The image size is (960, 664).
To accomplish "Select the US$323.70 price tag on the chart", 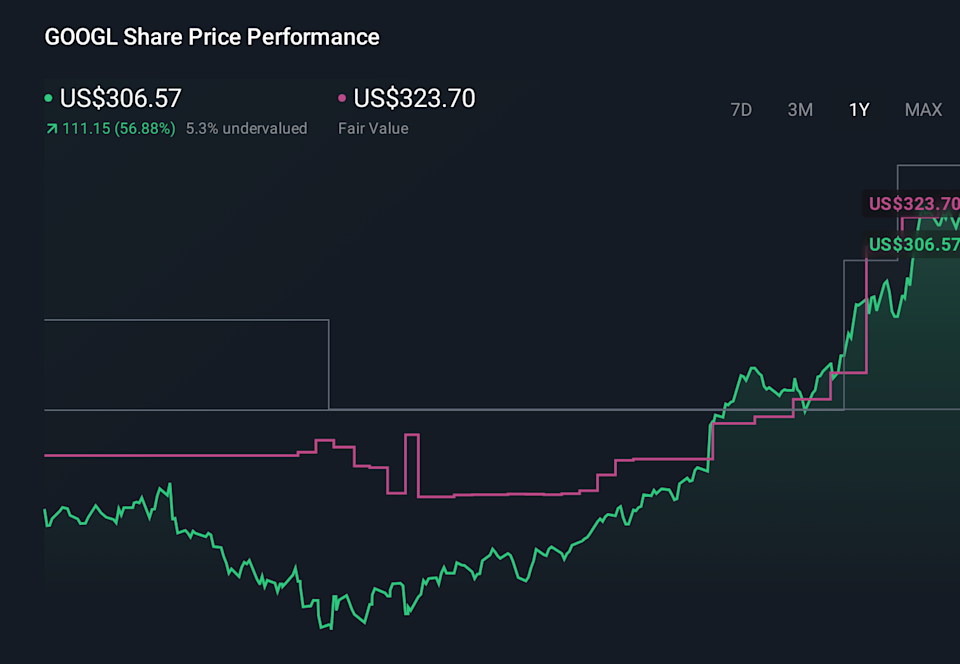I will (915, 204).
